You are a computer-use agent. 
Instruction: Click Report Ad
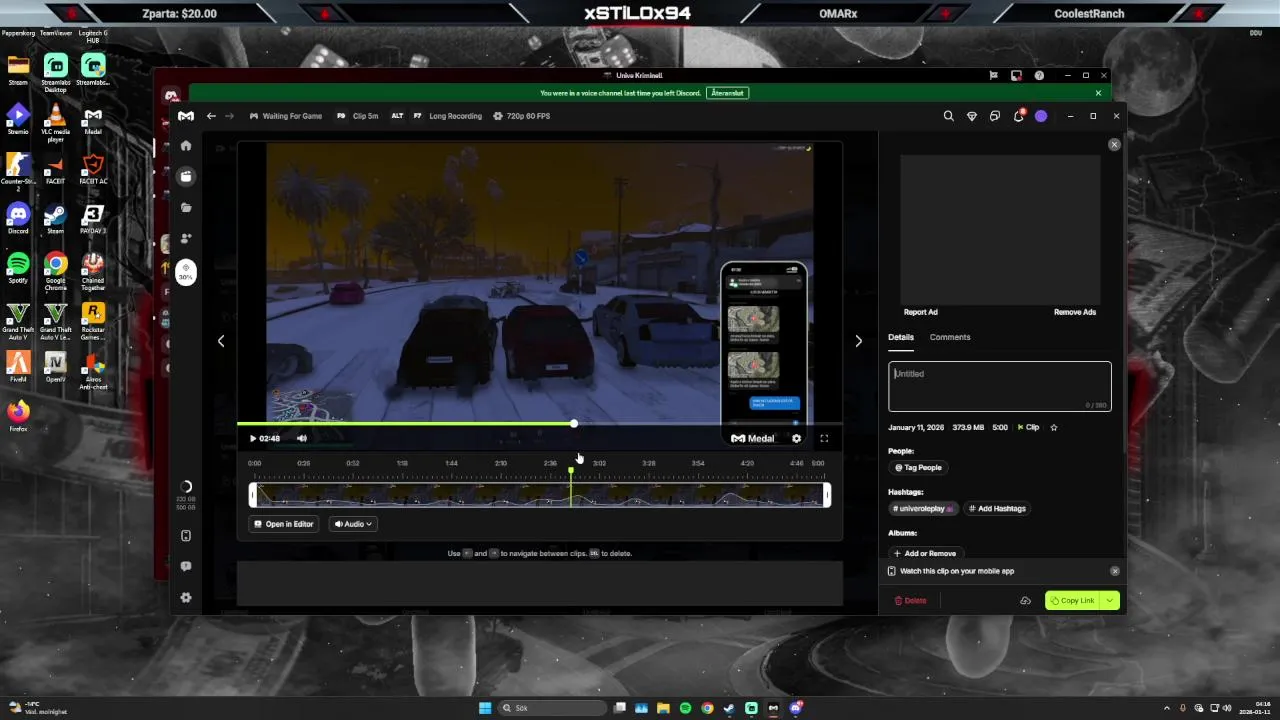click(920, 312)
